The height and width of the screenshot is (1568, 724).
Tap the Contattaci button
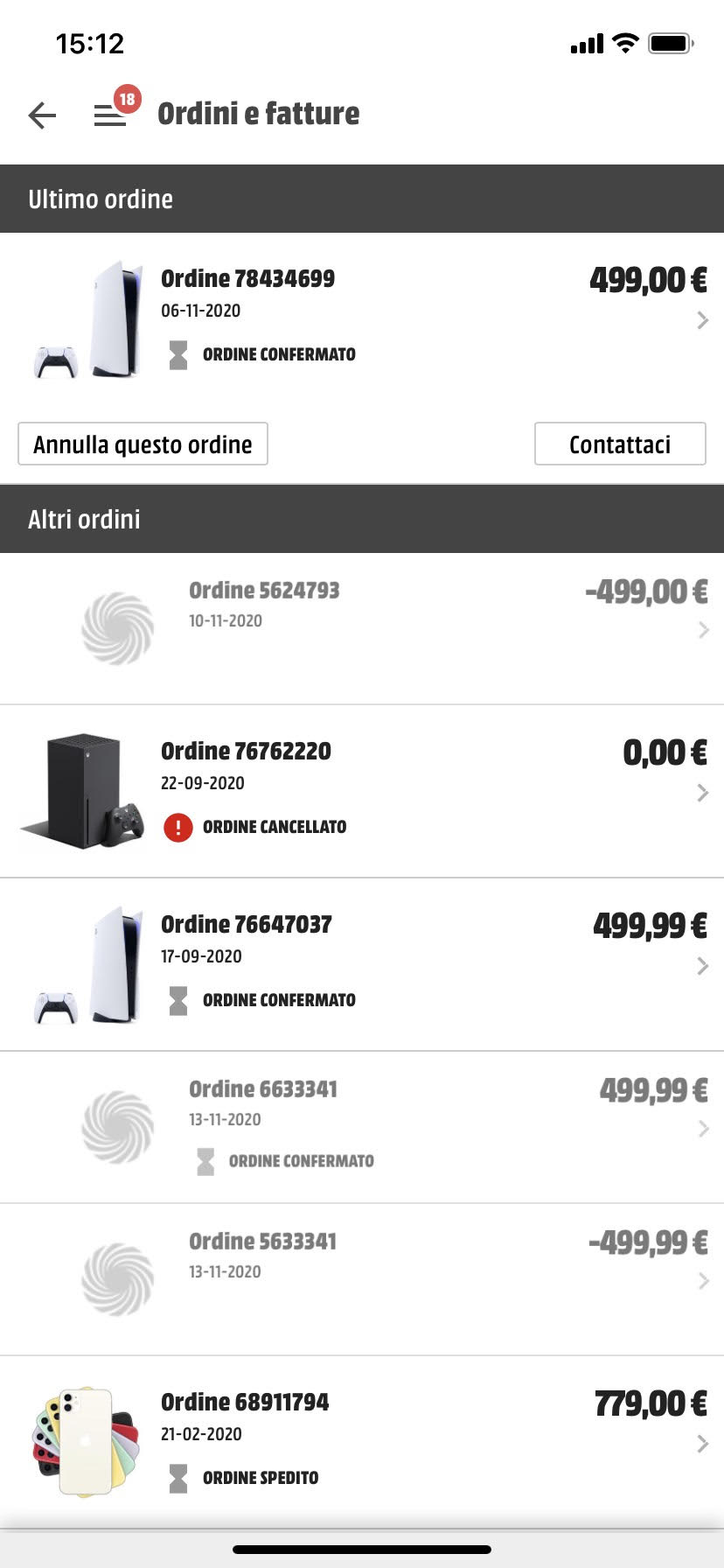620,444
